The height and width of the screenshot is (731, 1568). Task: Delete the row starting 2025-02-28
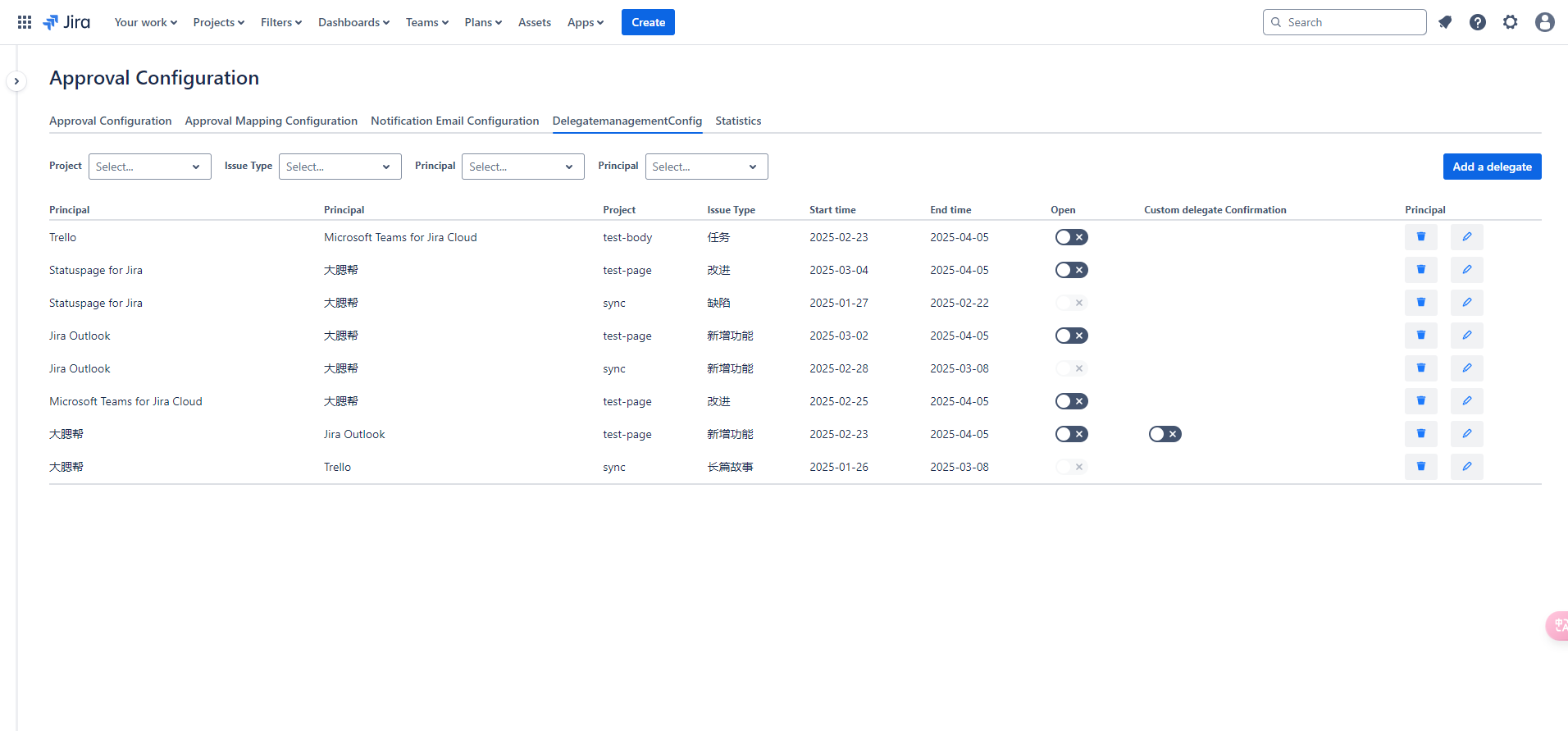tap(1421, 368)
